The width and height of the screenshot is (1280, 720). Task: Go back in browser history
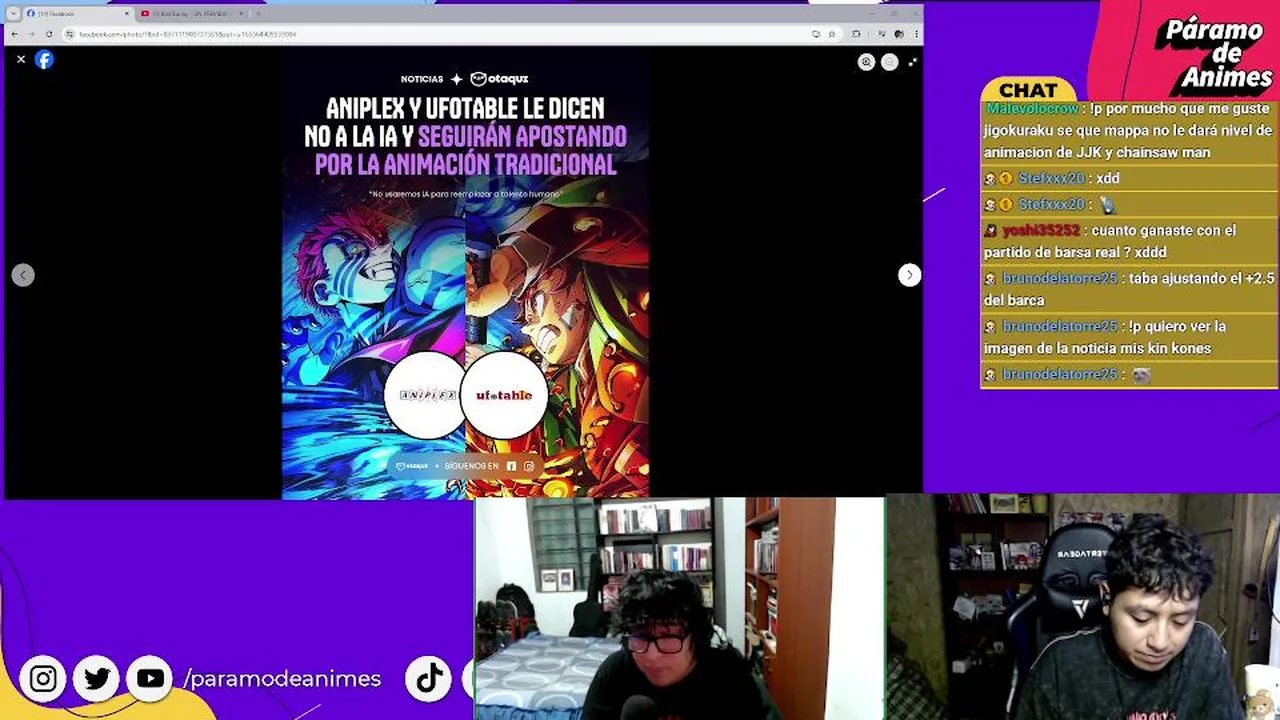pyautogui.click(x=14, y=34)
